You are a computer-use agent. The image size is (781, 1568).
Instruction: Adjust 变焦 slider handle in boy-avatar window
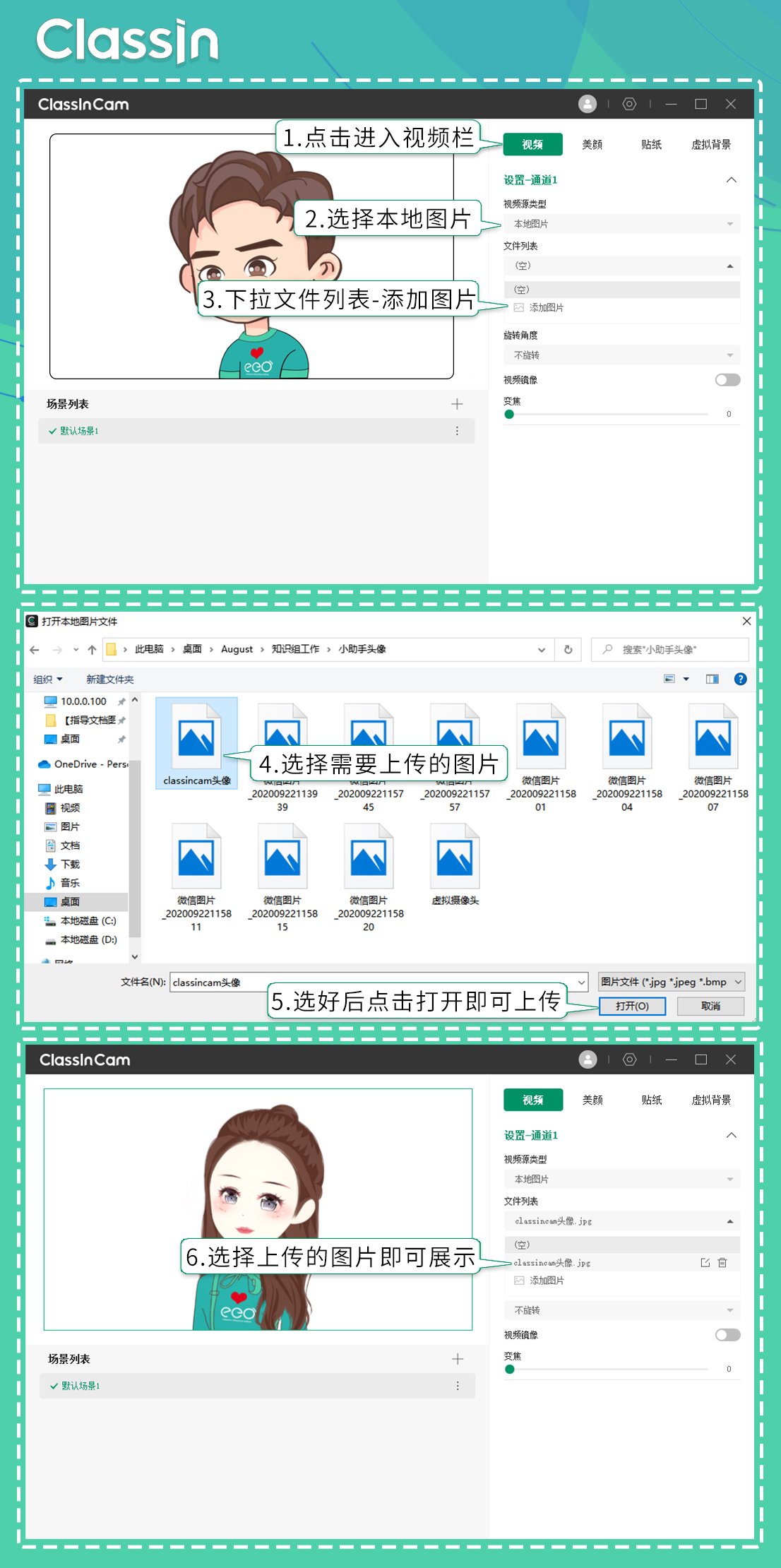tap(509, 415)
